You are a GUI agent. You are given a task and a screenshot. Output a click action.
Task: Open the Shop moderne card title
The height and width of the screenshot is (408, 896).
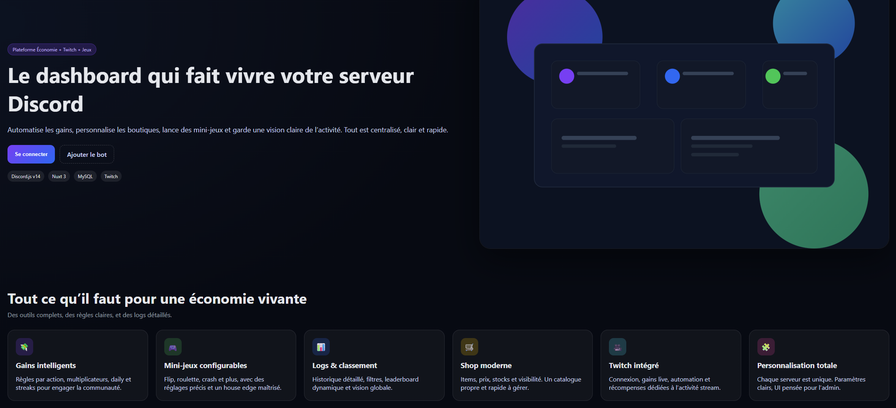coord(486,366)
